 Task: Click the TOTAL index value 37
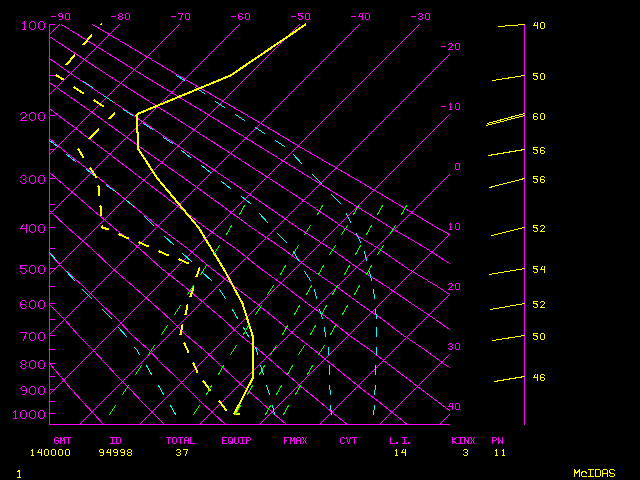pyautogui.click(x=182, y=452)
